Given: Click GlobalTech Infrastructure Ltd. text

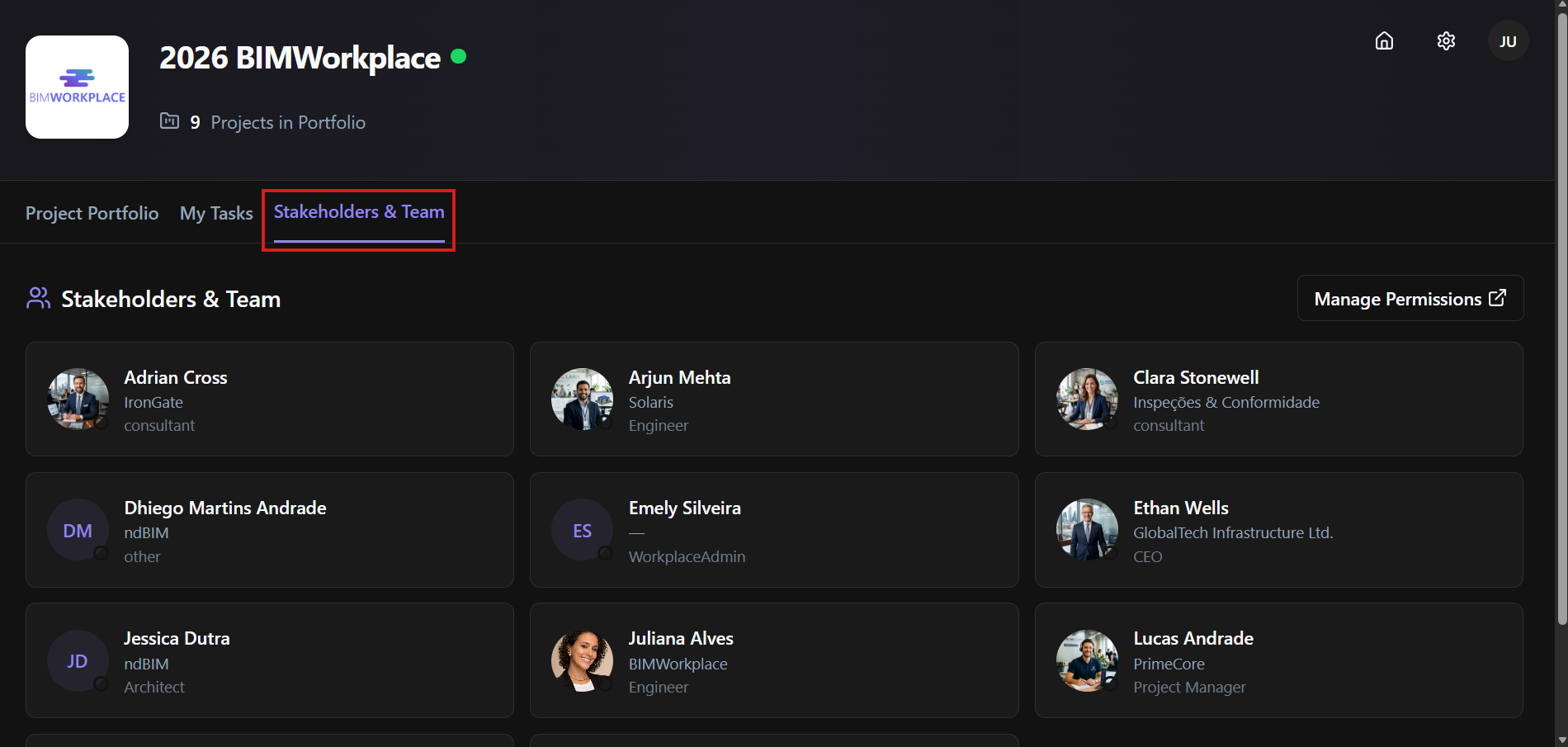Looking at the screenshot, I should 1233,532.
